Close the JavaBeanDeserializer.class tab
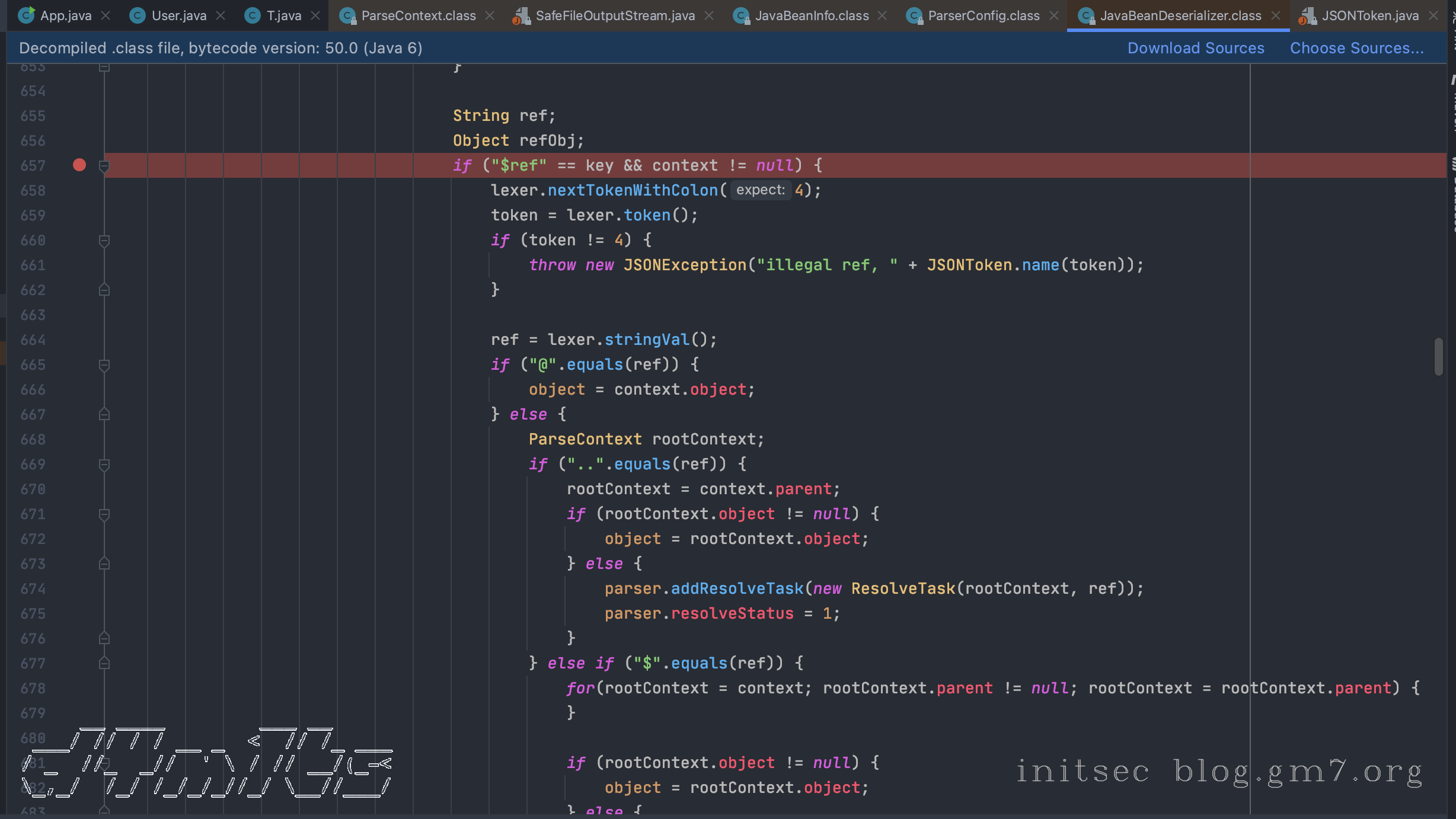 pyautogui.click(x=1276, y=16)
